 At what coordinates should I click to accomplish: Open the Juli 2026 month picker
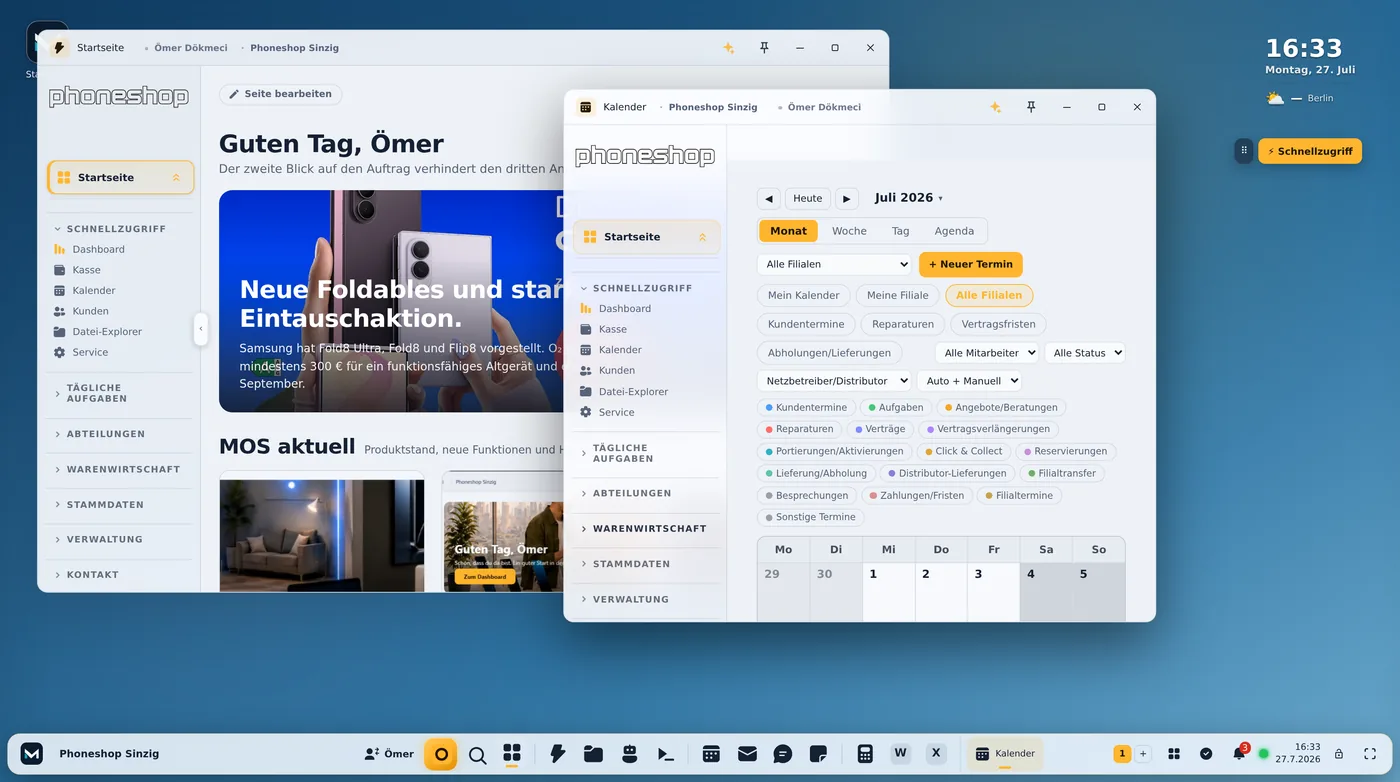coord(908,198)
